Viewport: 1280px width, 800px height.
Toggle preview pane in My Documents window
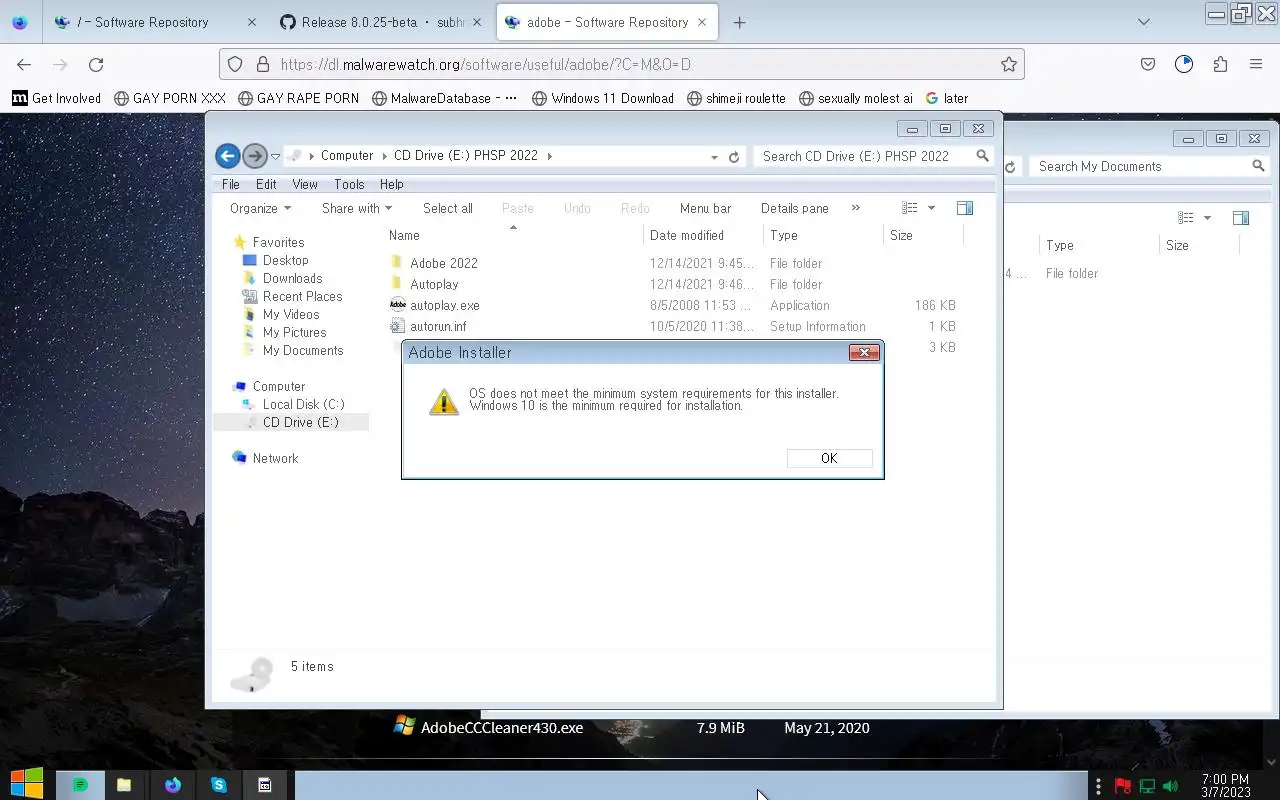pyautogui.click(x=1241, y=218)
